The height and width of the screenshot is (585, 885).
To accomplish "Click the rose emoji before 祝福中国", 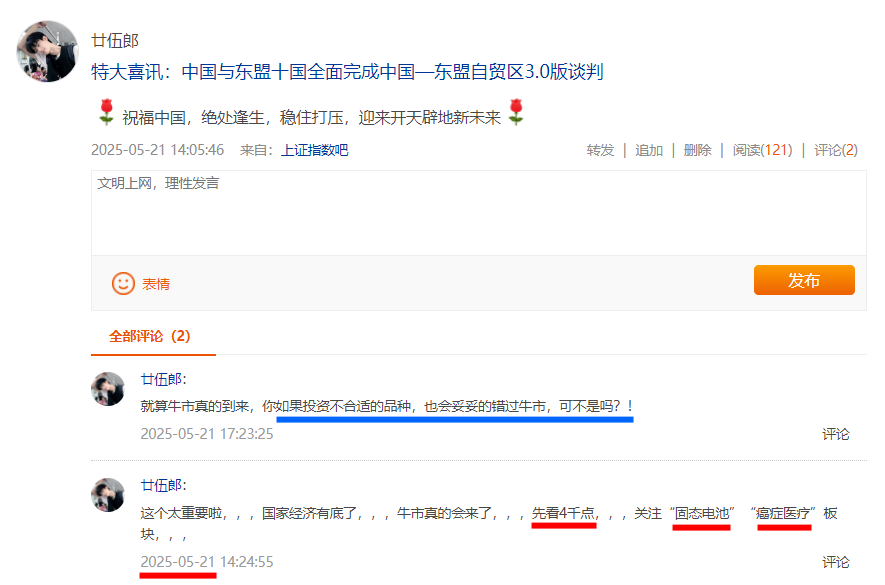I will click(106, 112).
